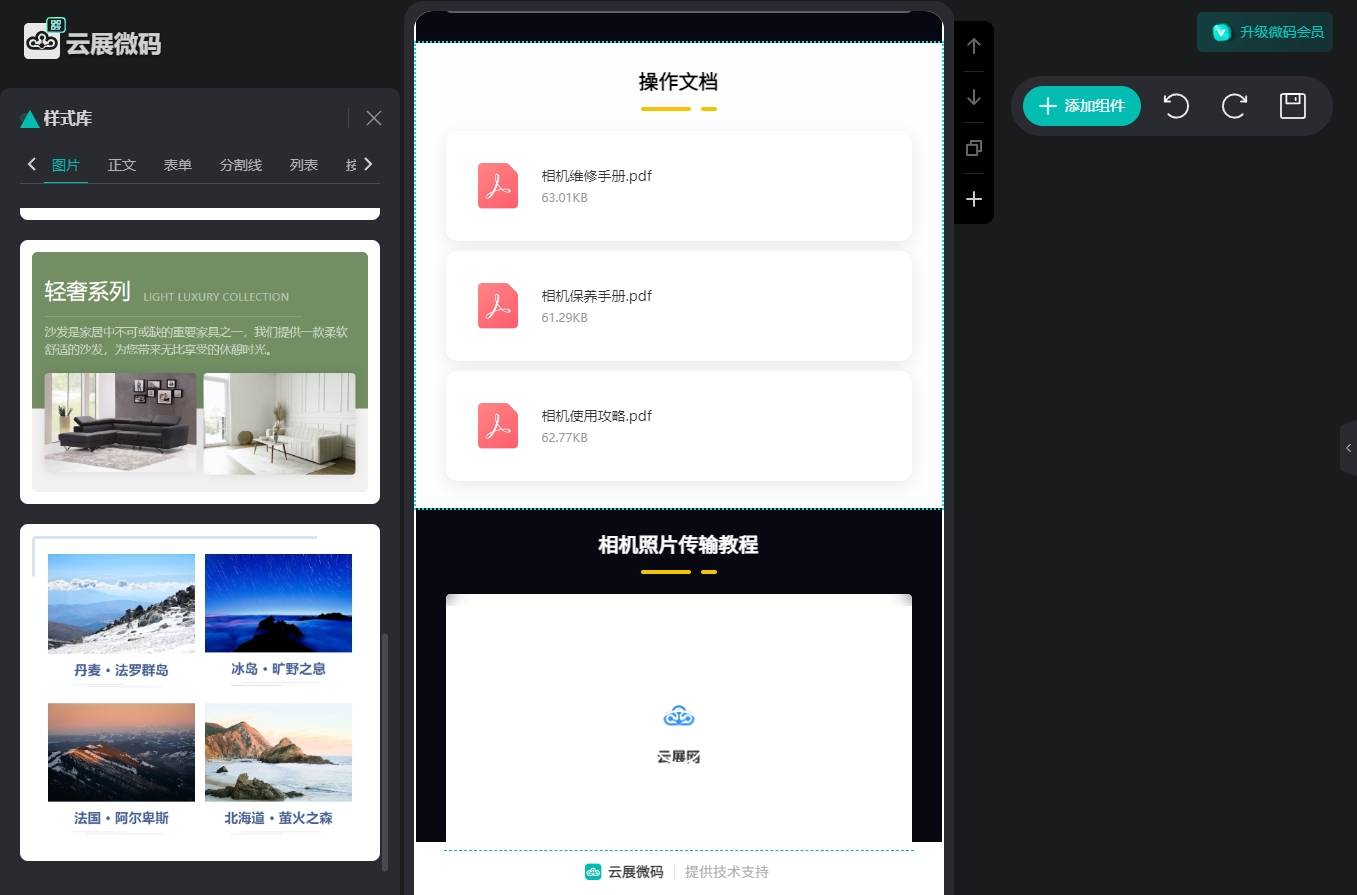Click the 相机使用攻略.pdf PDF icon
The height and width of the screenshot is (895, 1357).
tap(498, 426)
